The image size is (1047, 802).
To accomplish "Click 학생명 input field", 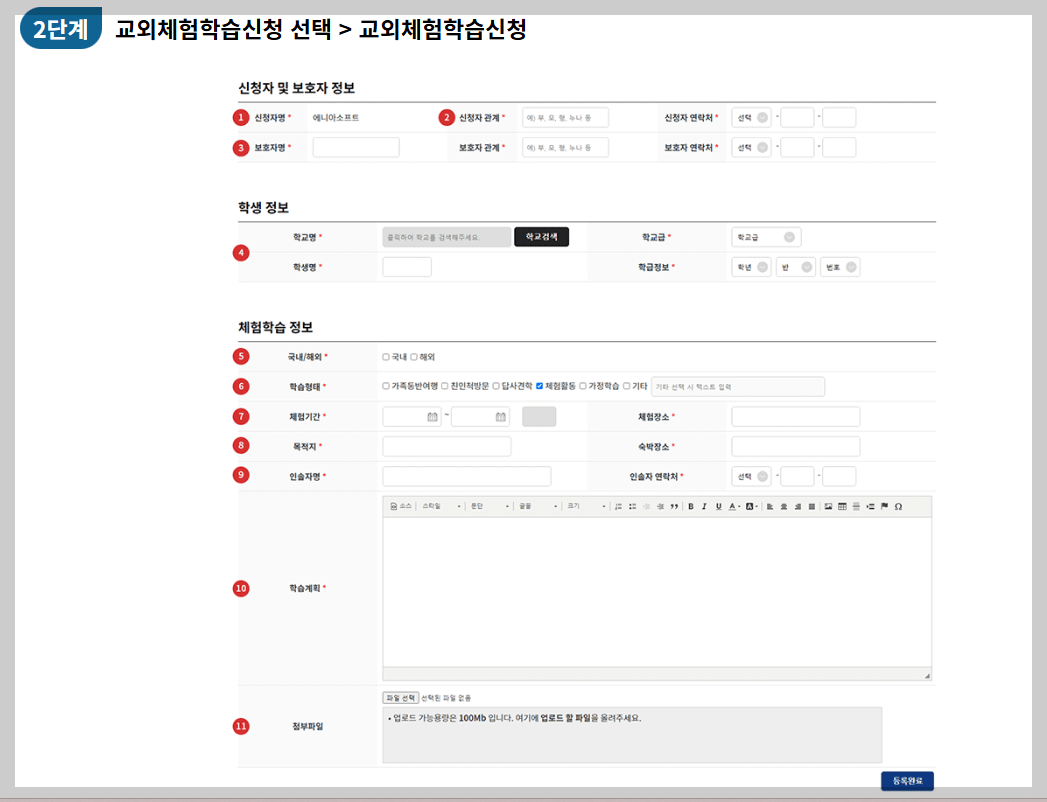I will point(407,267).
